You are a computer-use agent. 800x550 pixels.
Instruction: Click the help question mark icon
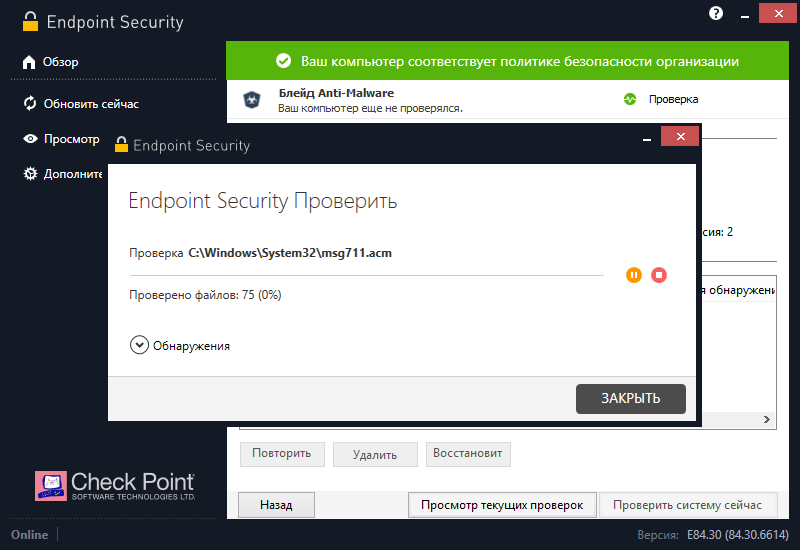716,14
